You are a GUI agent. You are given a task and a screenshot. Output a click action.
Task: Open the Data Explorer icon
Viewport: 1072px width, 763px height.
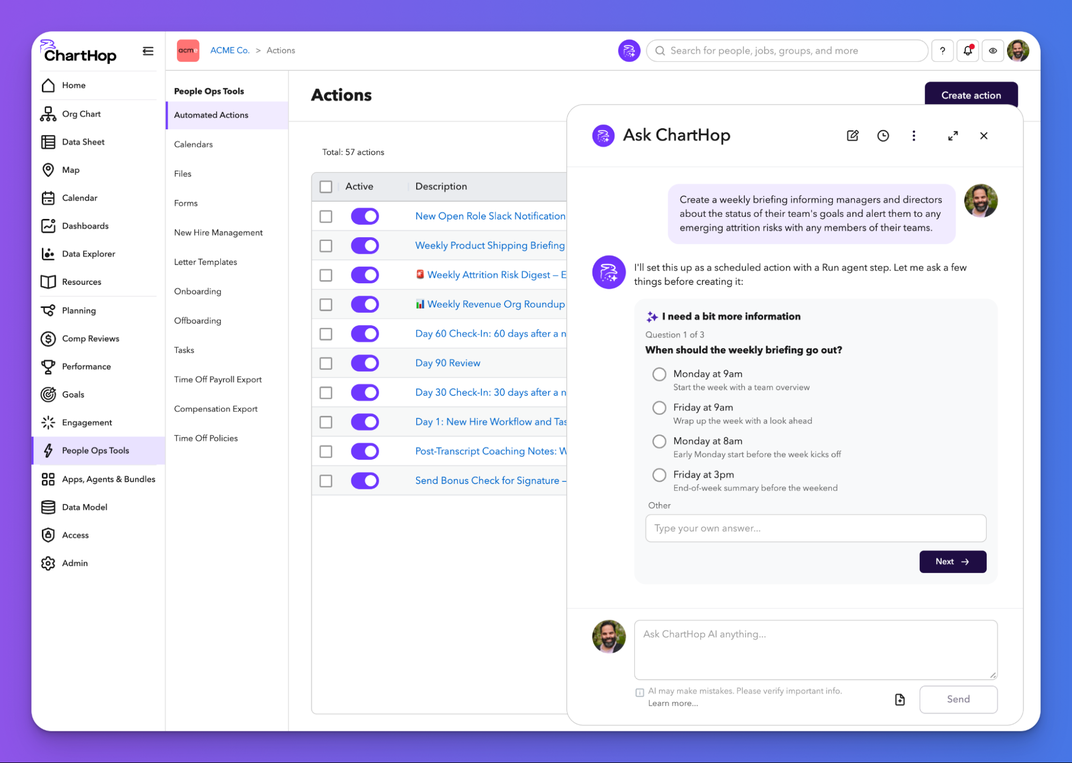[x=48, y=254]
